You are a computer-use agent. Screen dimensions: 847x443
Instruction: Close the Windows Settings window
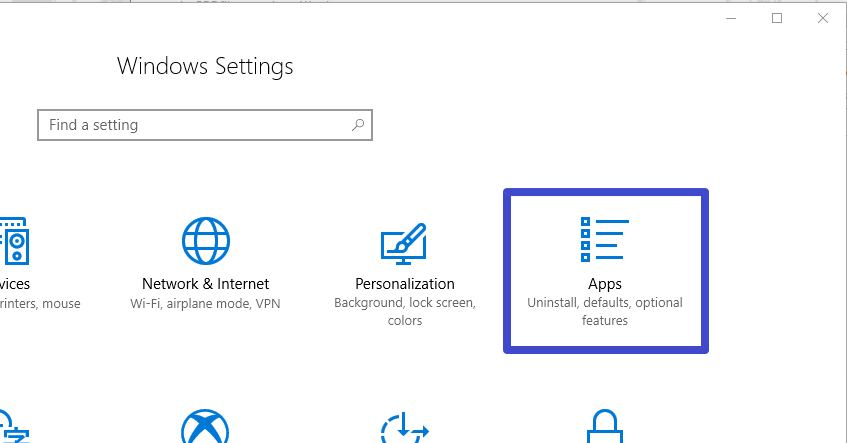823,18
